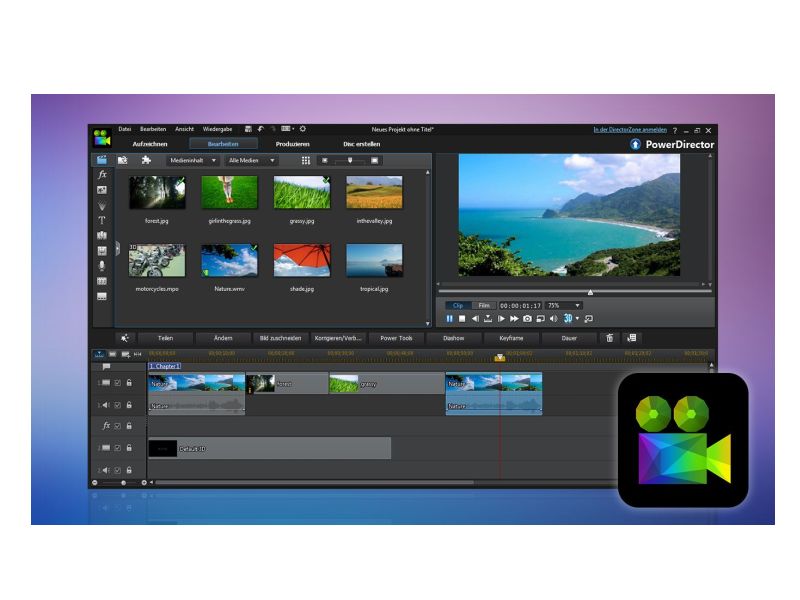Image resolution: width=800 pixels, height=600 pixels.
Task: Switch to the Aufzeichnen tab
Action: point(150,144)
